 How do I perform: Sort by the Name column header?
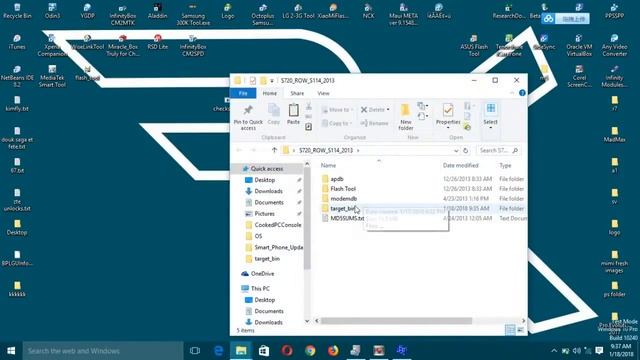pos(328,165)
